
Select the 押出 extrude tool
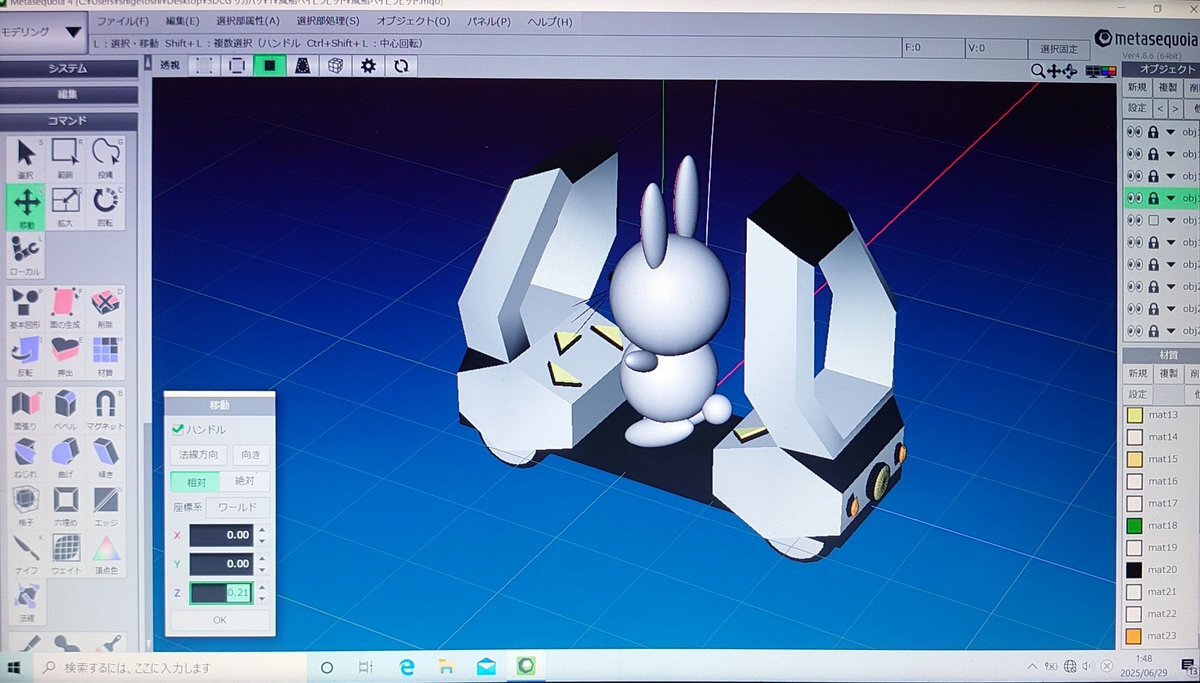(x=66, y=356)
